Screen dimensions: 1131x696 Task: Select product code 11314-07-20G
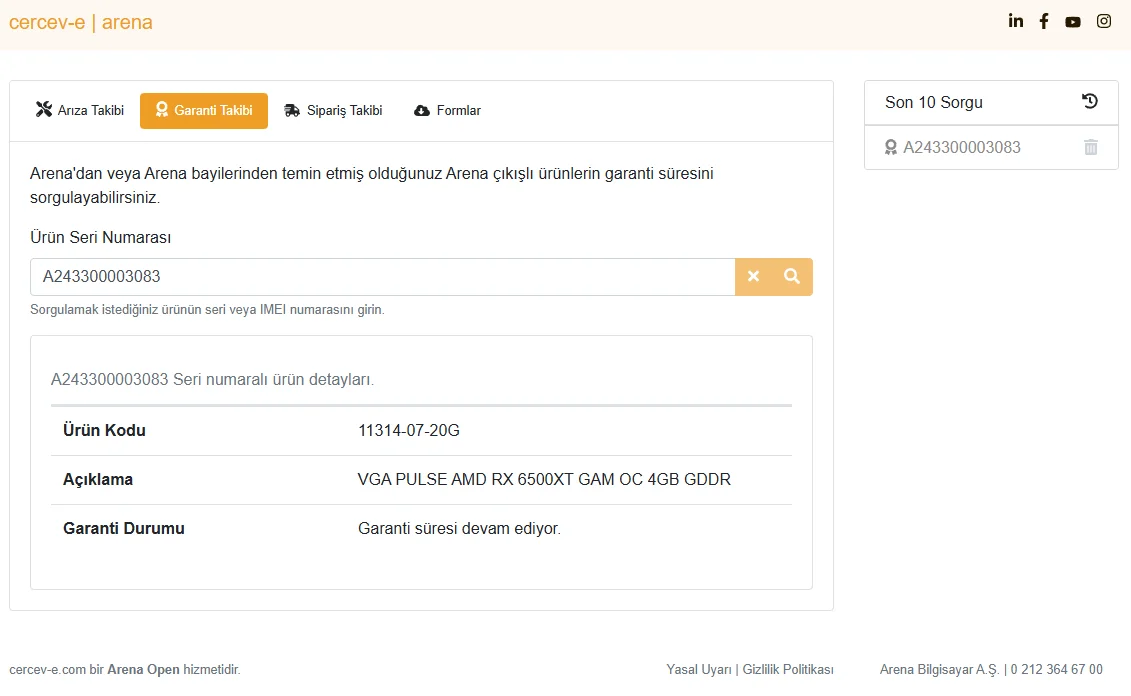(x=408, y=431)
